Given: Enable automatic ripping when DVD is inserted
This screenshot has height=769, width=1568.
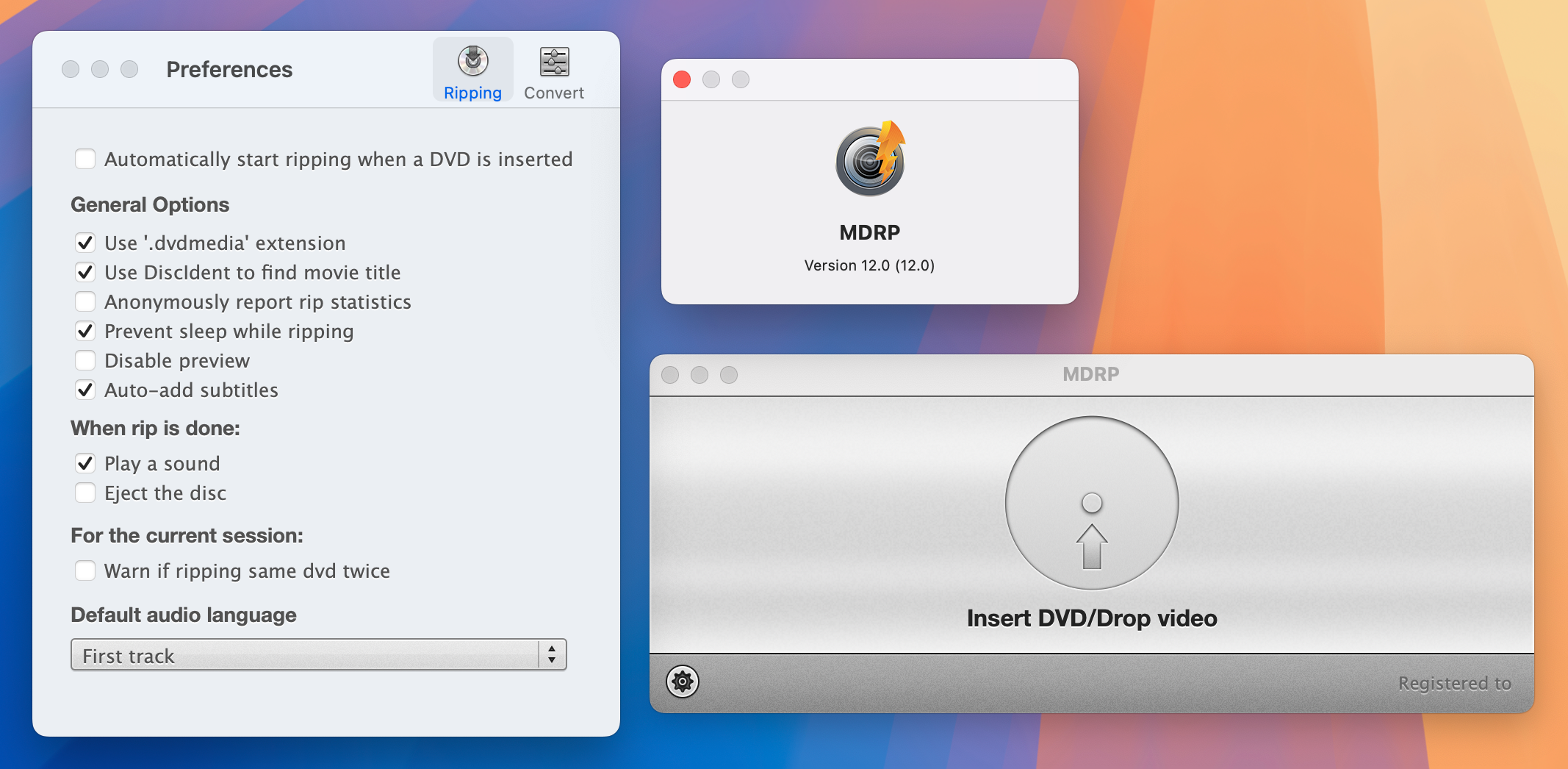Looking at the screenshot, I should click(85, 159).
